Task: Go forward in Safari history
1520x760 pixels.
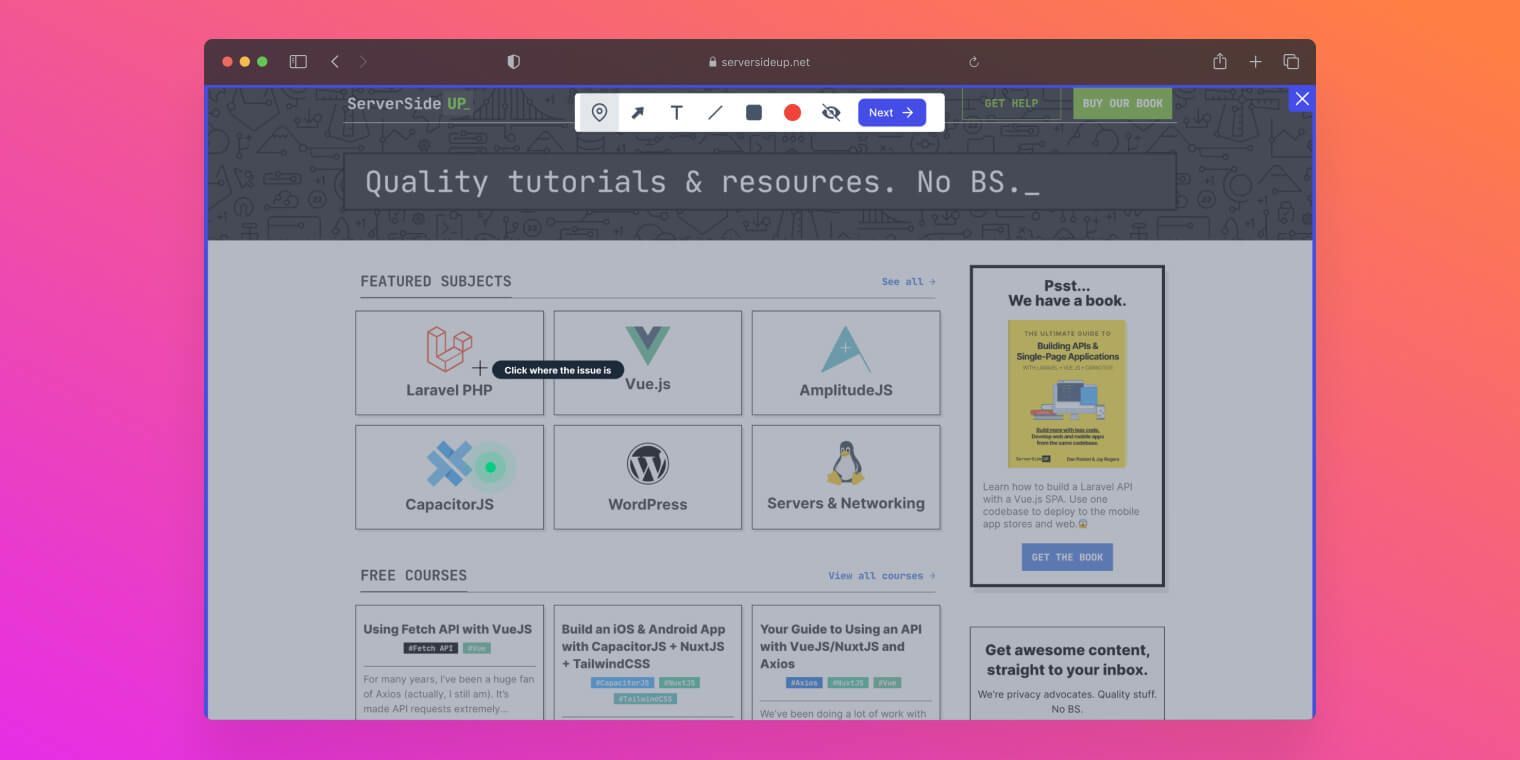Action: [363, 62]
